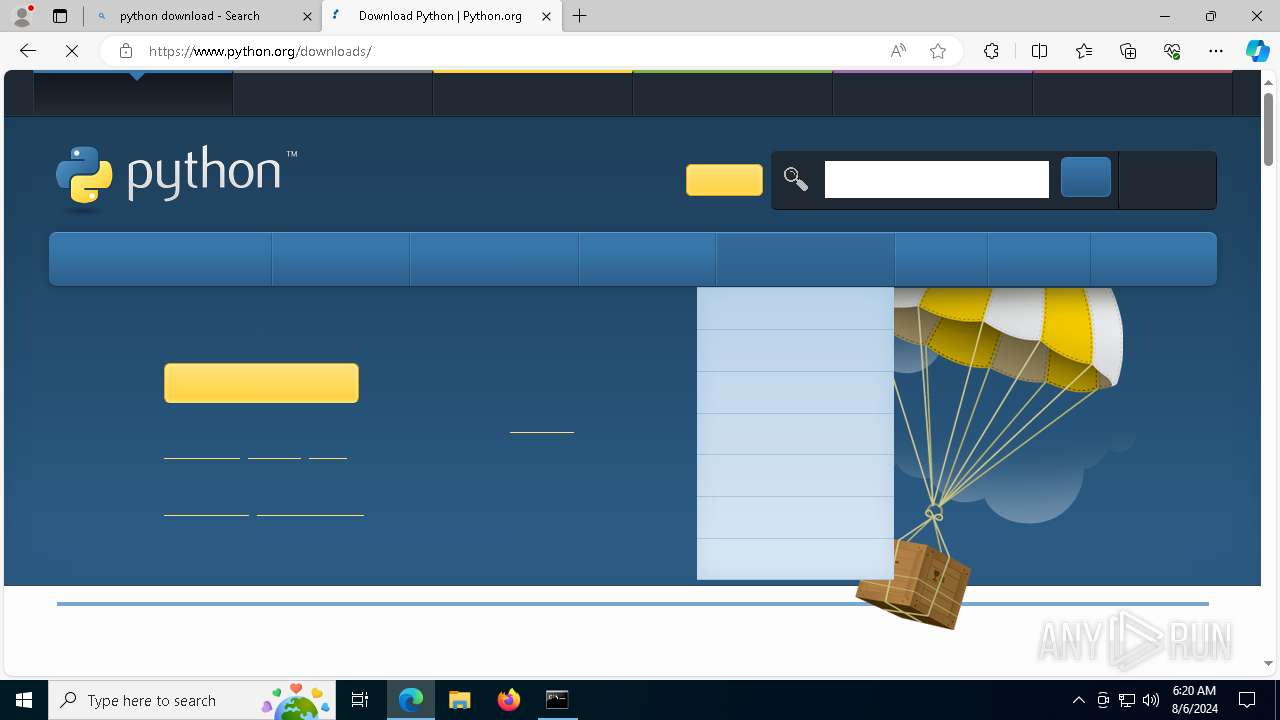Click the large yellow download button
This screenshot has height=720, width=1280.
pos(261,383)
